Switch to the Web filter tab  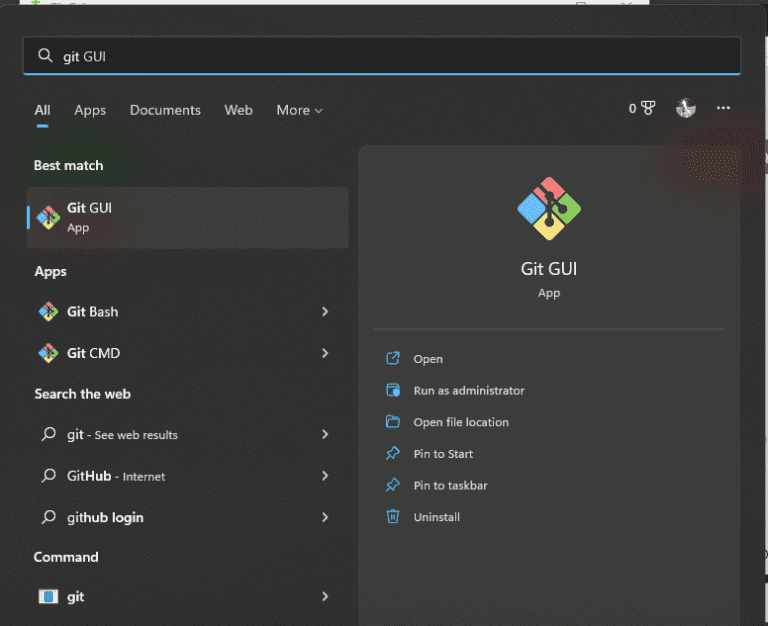tap(239, 110)
